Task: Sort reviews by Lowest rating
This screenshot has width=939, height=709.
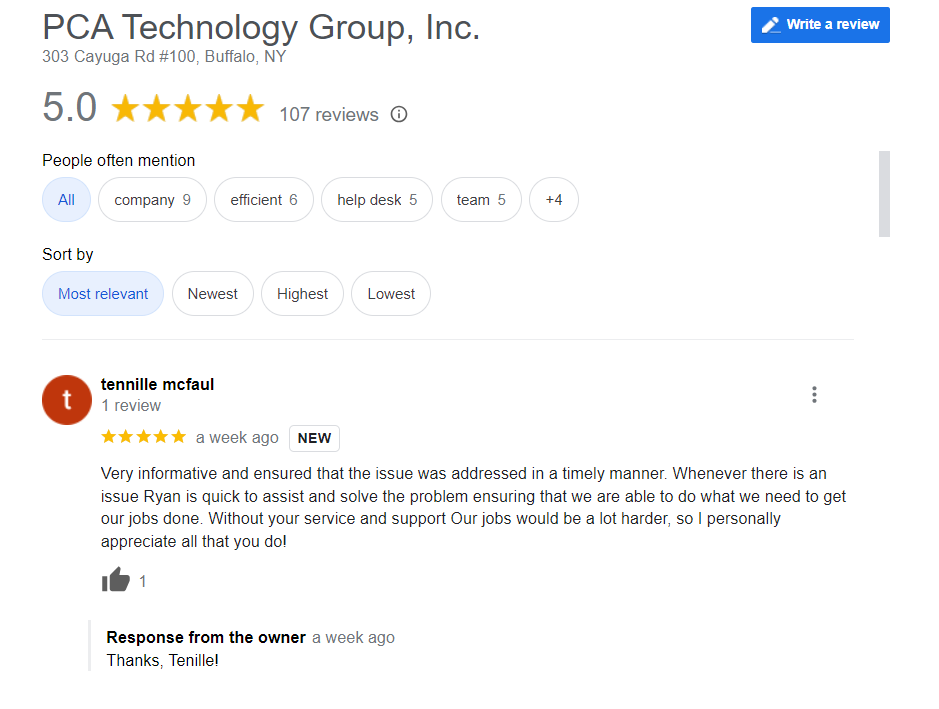Action: click(x=391, y=294)
